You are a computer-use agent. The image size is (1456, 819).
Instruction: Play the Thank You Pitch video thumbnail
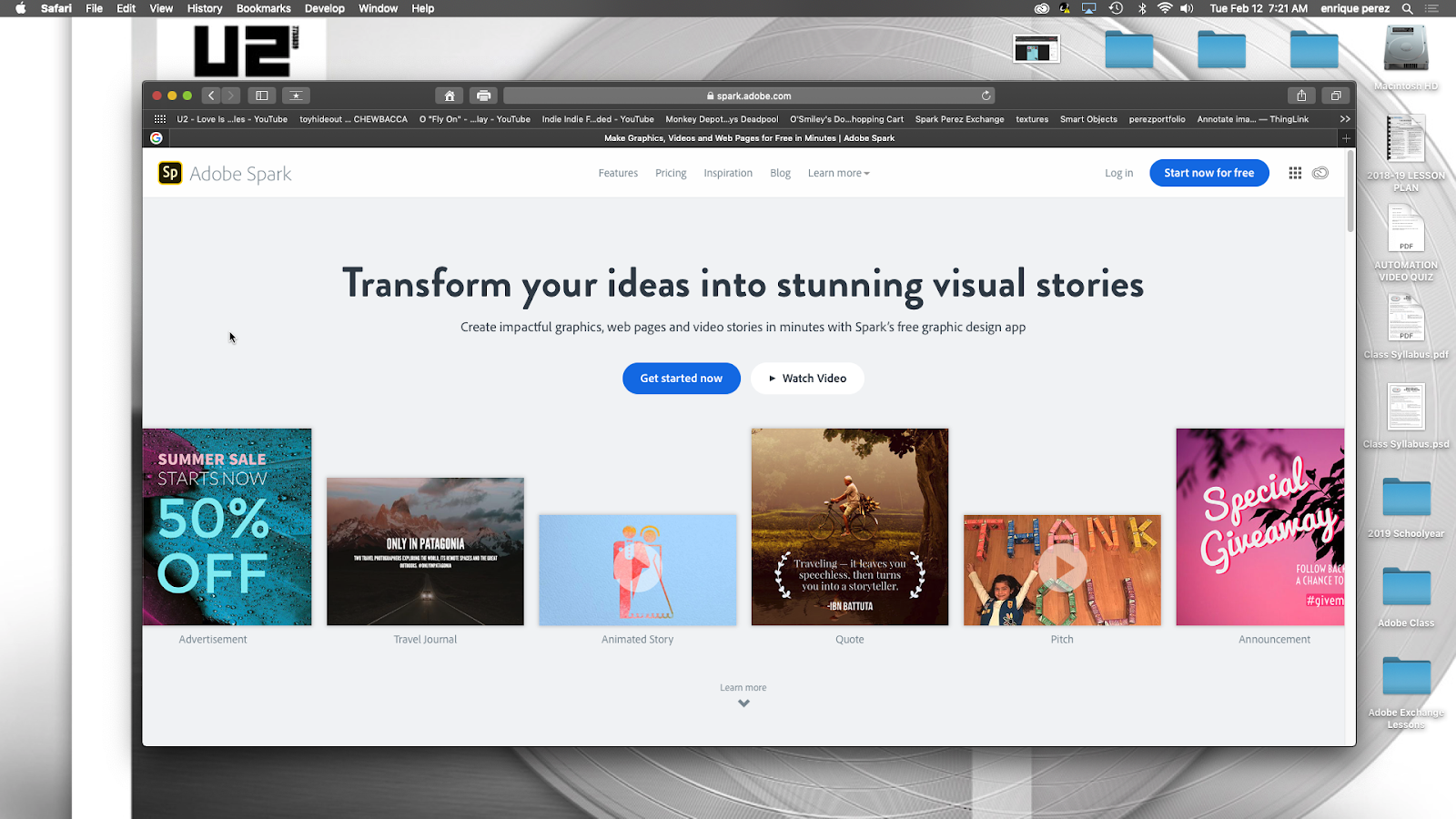point(1062,570)
